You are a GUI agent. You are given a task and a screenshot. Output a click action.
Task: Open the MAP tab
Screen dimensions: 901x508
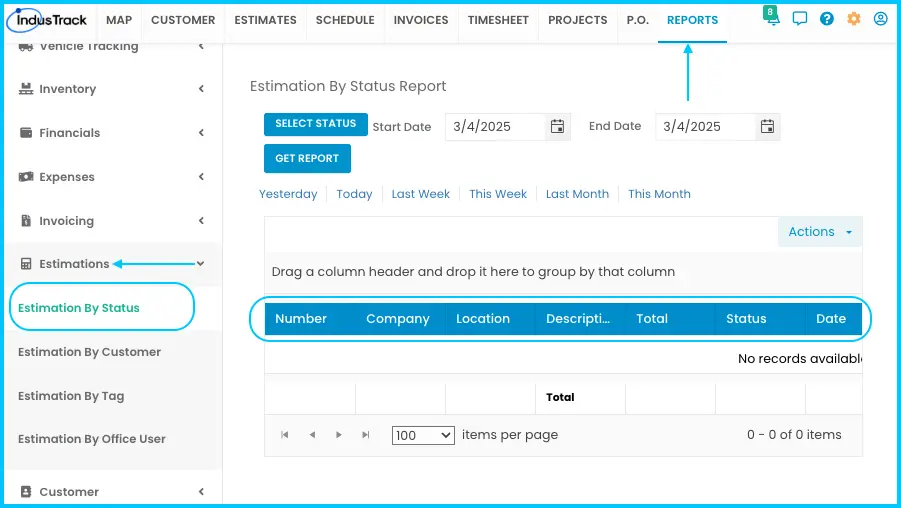[119, 20]
